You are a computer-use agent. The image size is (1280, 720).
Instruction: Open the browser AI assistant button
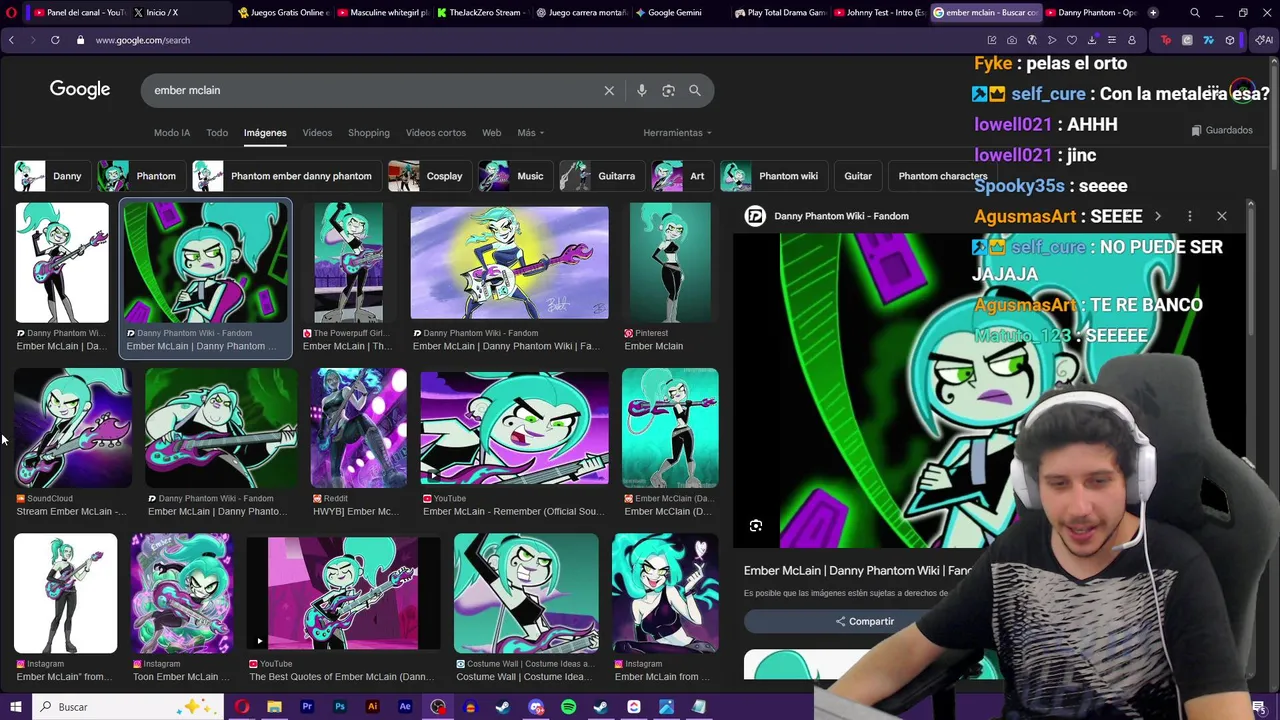[1265, 40]
